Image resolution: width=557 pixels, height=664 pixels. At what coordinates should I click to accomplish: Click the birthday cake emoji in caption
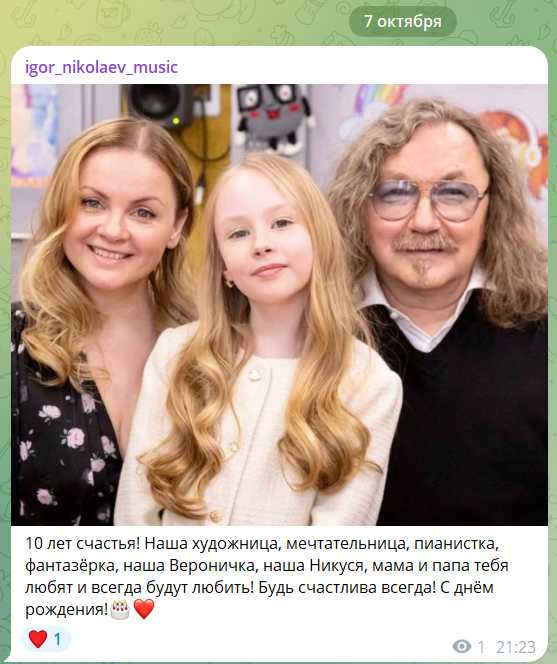click(120, 610)
